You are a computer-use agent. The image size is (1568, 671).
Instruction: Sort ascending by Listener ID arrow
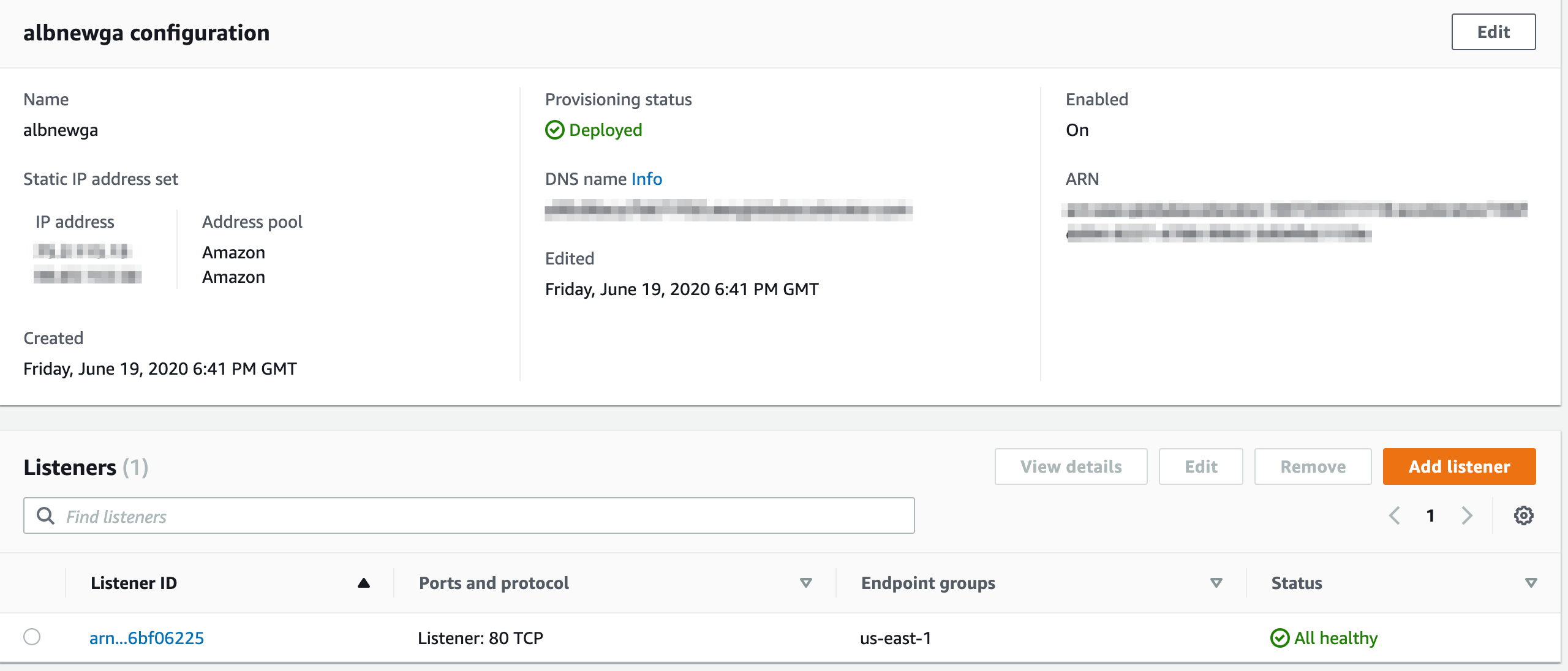[x=363, y=583]
